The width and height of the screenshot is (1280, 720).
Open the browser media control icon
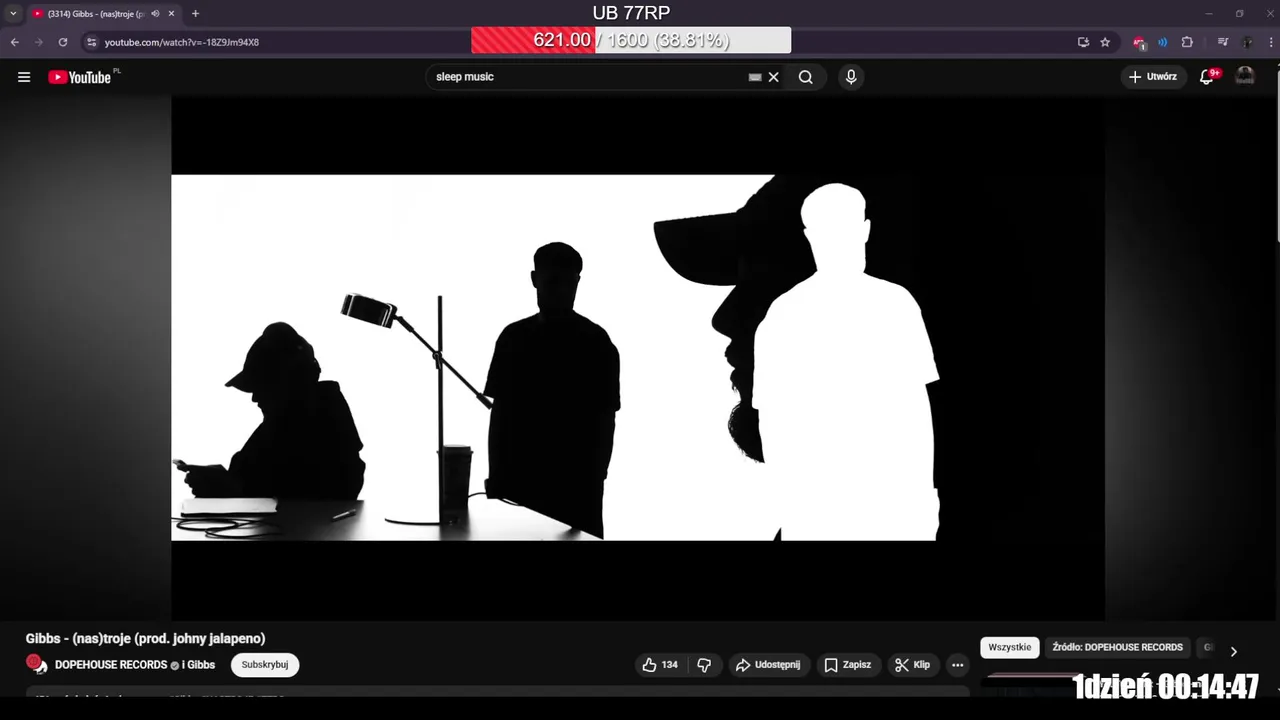click(x=1223, y=42)
